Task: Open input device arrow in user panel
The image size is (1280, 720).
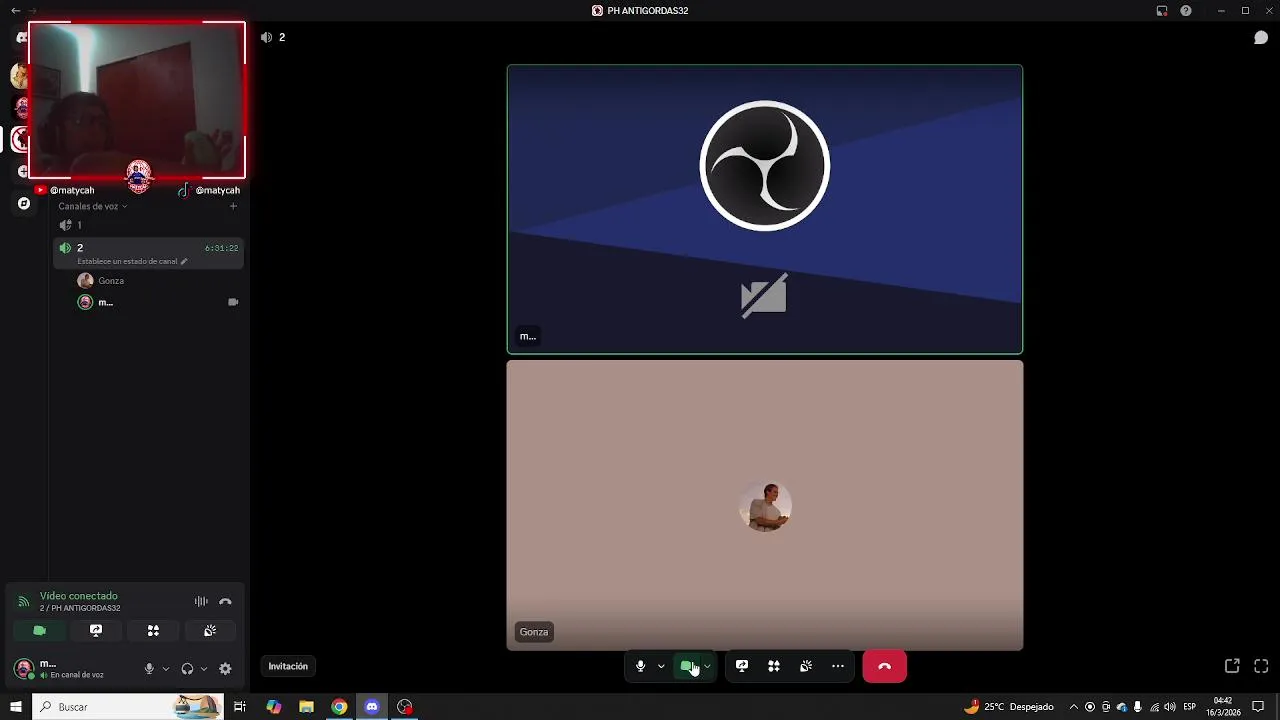Action: pos(166,669)
